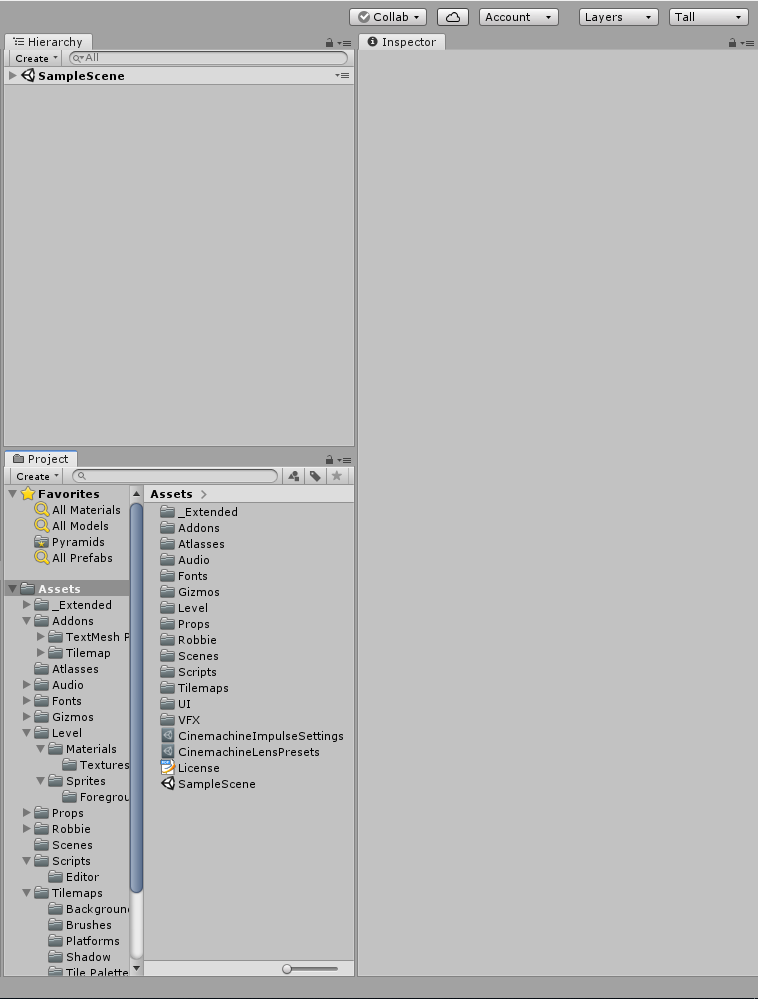This screenshot has height=999, width=758.
Task: Open SampleScene context menu in Hierarchy
Action: pos(342,75)
